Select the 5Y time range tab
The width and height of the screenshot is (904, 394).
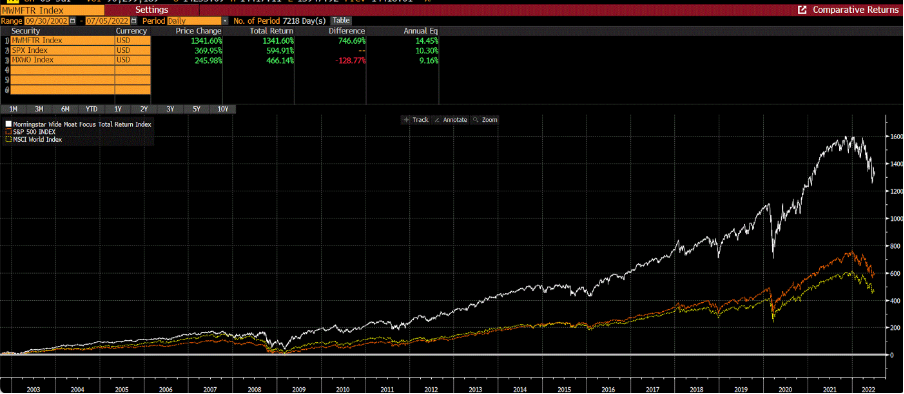[x=197, y=109]
